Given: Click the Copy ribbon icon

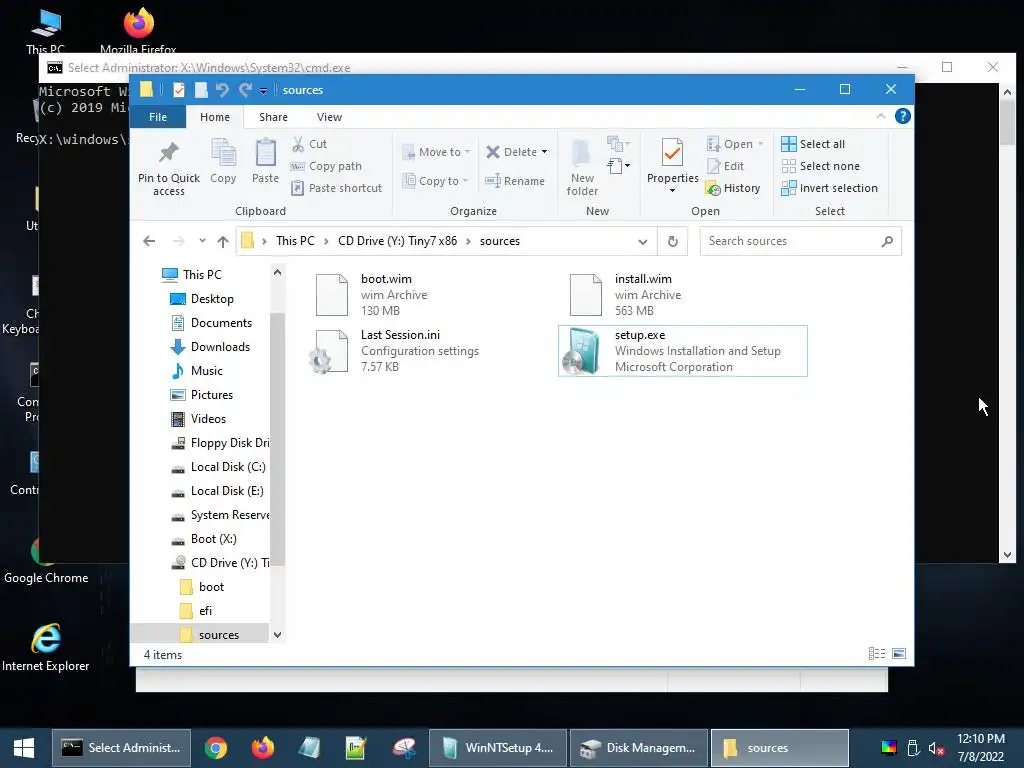Looking at the screenshot, I should pos(223,154).
